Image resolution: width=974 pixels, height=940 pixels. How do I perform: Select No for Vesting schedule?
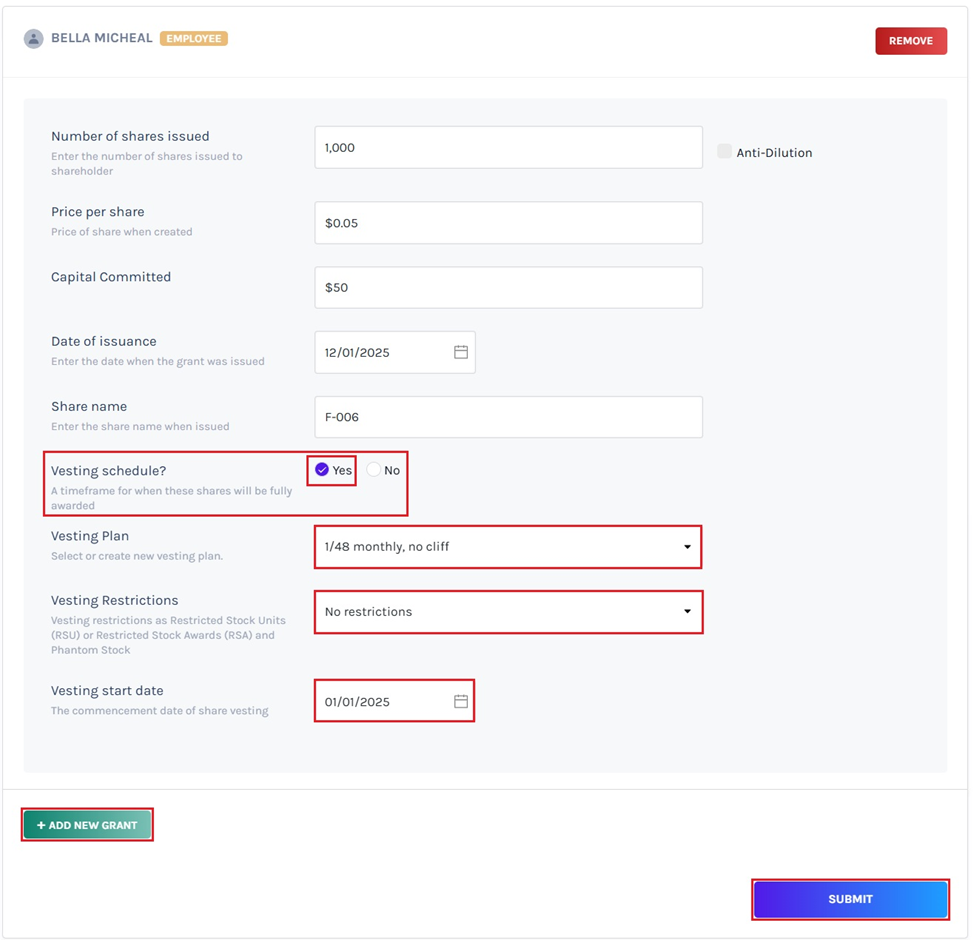pos(374,470)
